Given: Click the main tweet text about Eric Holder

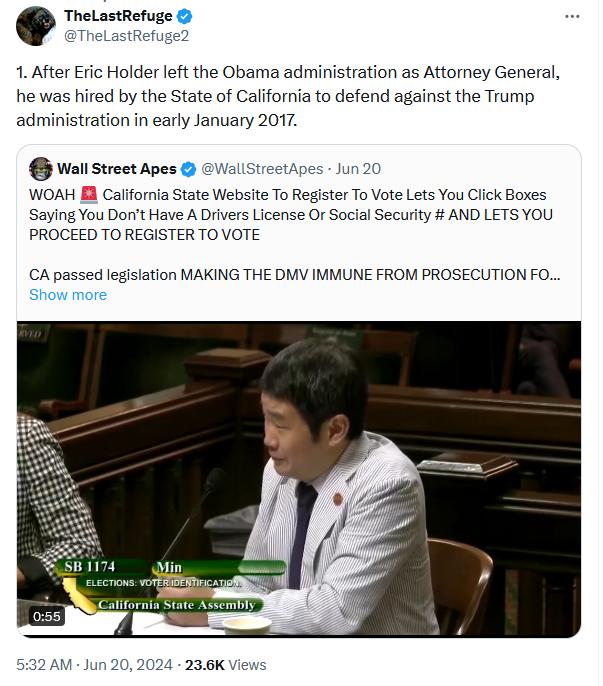Looking at the screenshot, I should (x=288, y=96).
